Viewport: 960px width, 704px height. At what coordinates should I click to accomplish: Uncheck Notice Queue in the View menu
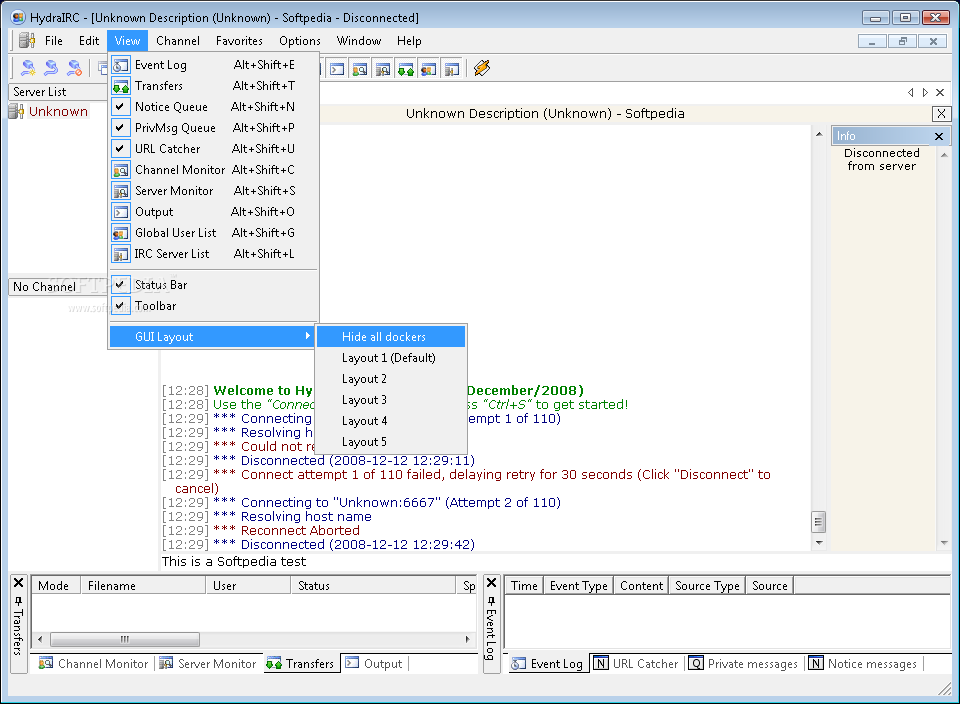(214, 107)
